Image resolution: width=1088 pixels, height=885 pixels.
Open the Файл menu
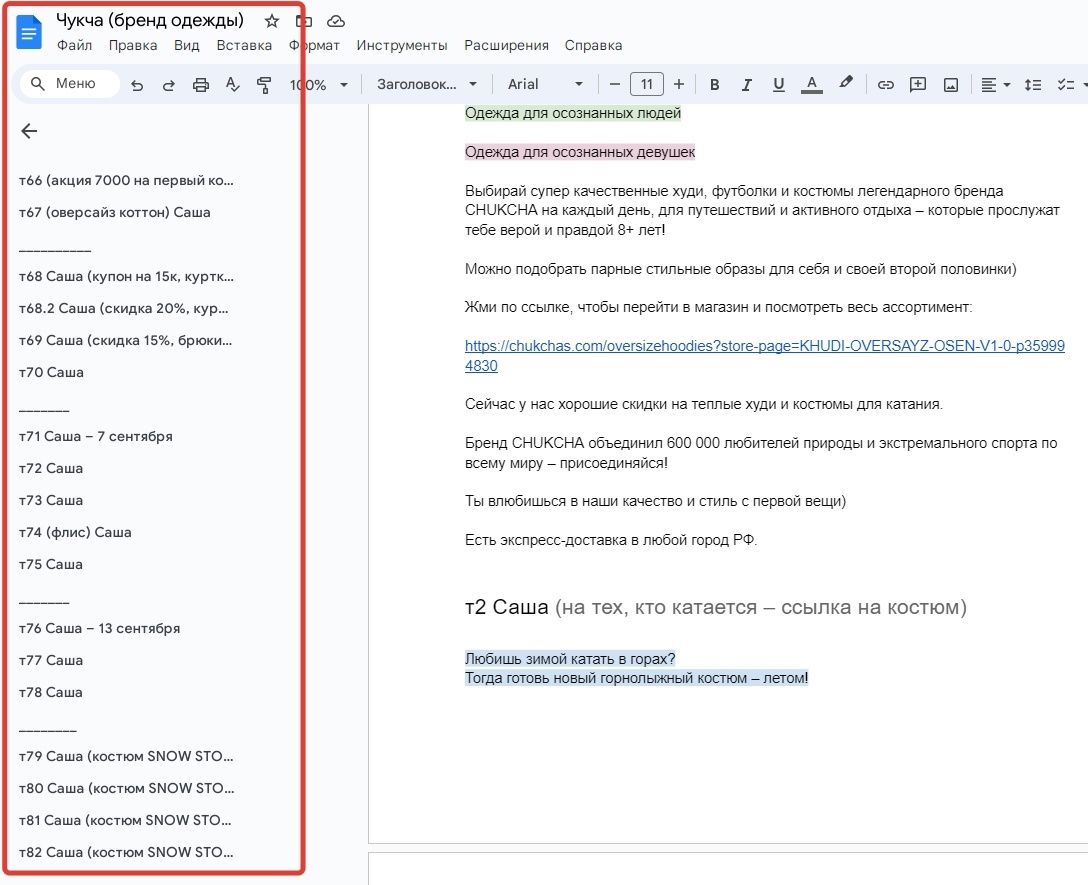coord(74,45)
